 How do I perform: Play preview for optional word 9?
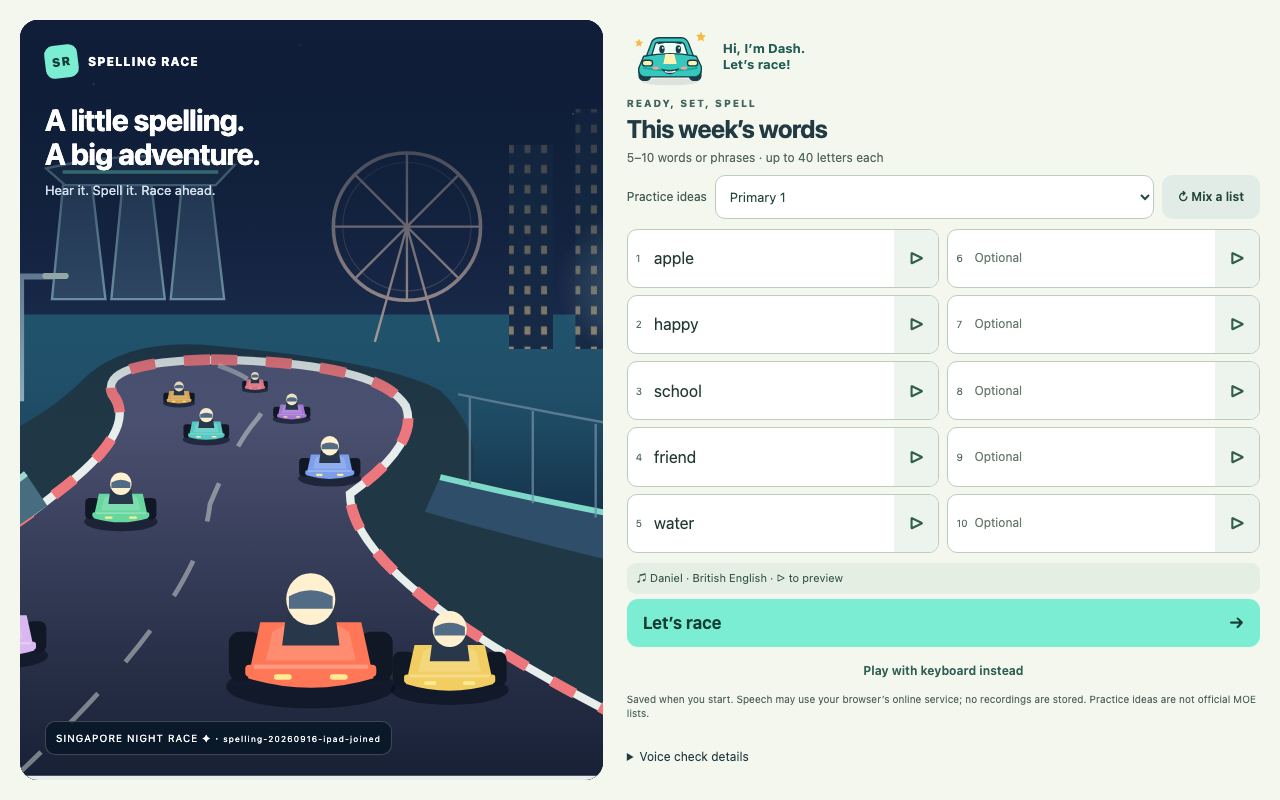coord(1237,457)
